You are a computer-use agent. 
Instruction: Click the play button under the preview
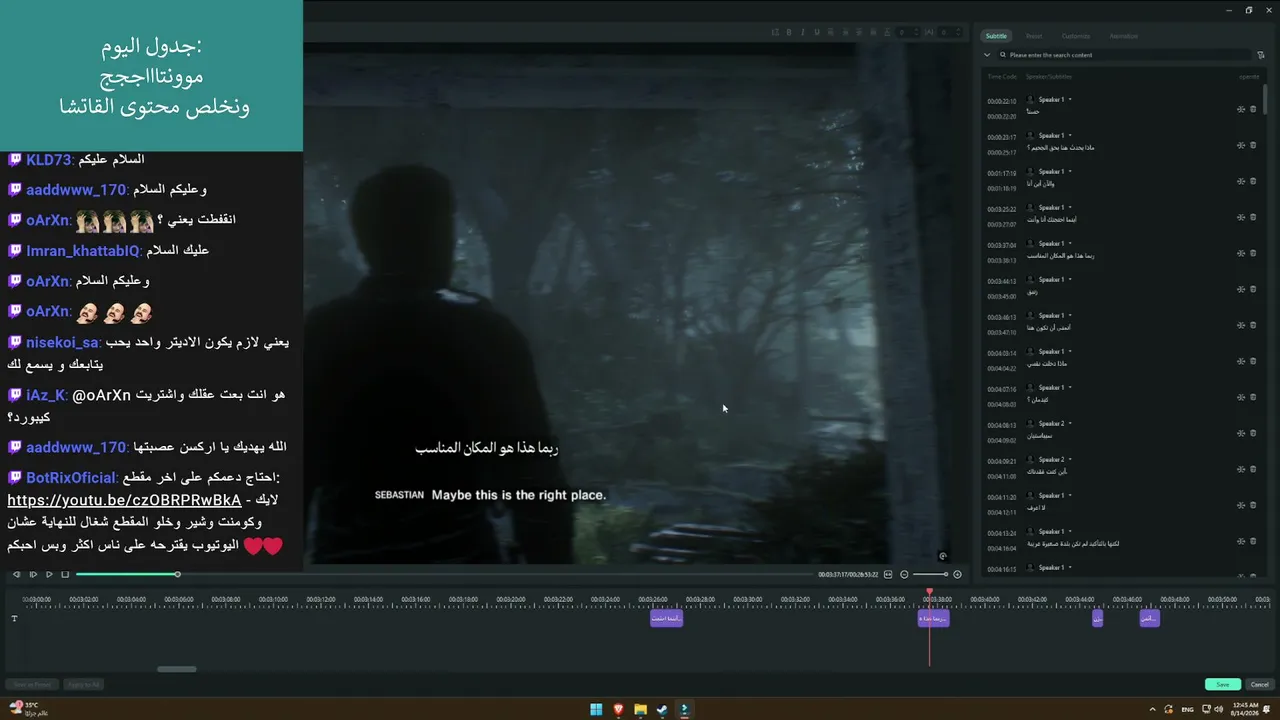point(49,574)
